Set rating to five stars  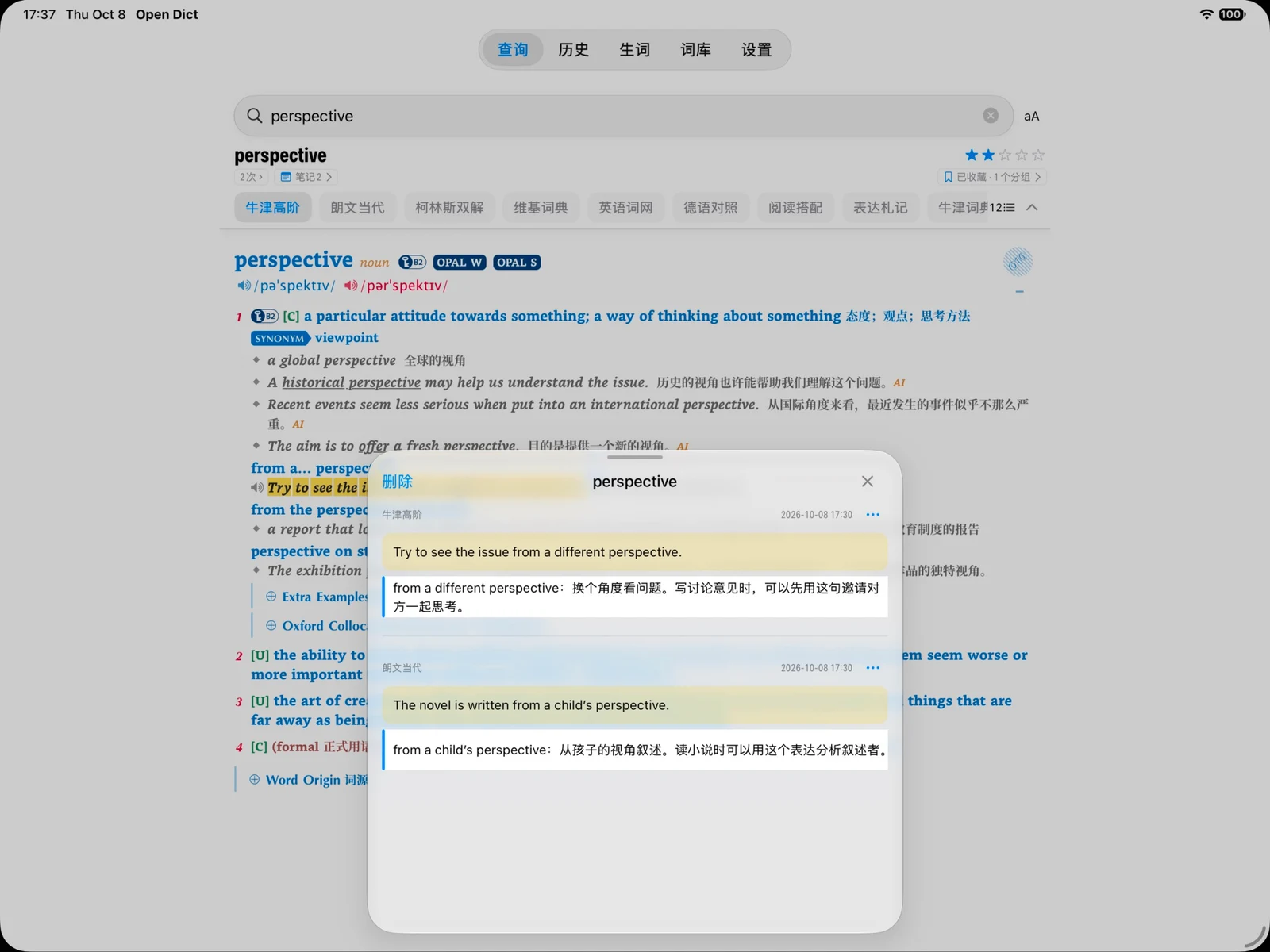[1038, 155]
